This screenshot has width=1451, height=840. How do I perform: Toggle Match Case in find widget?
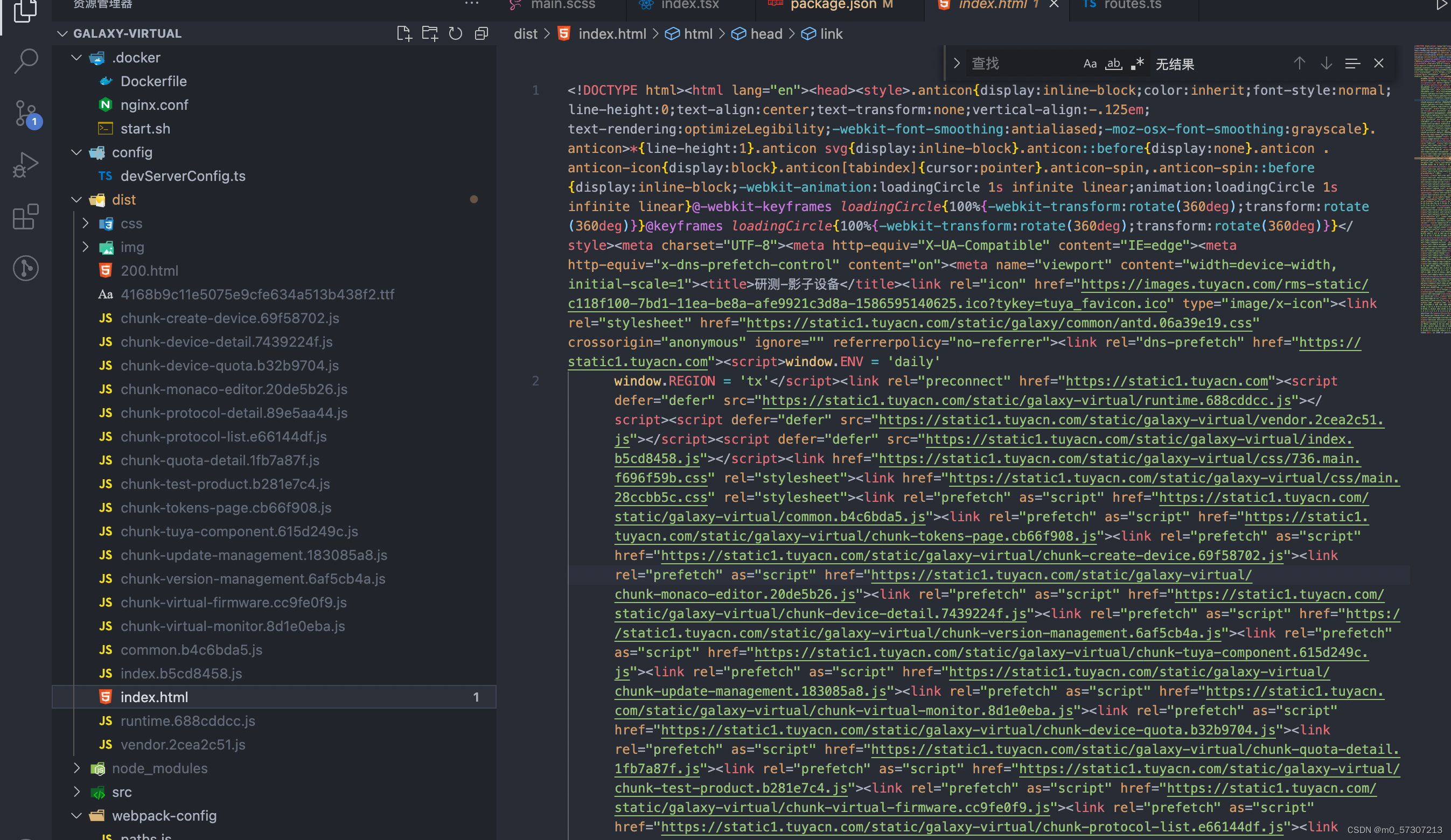click(1090, 64)
